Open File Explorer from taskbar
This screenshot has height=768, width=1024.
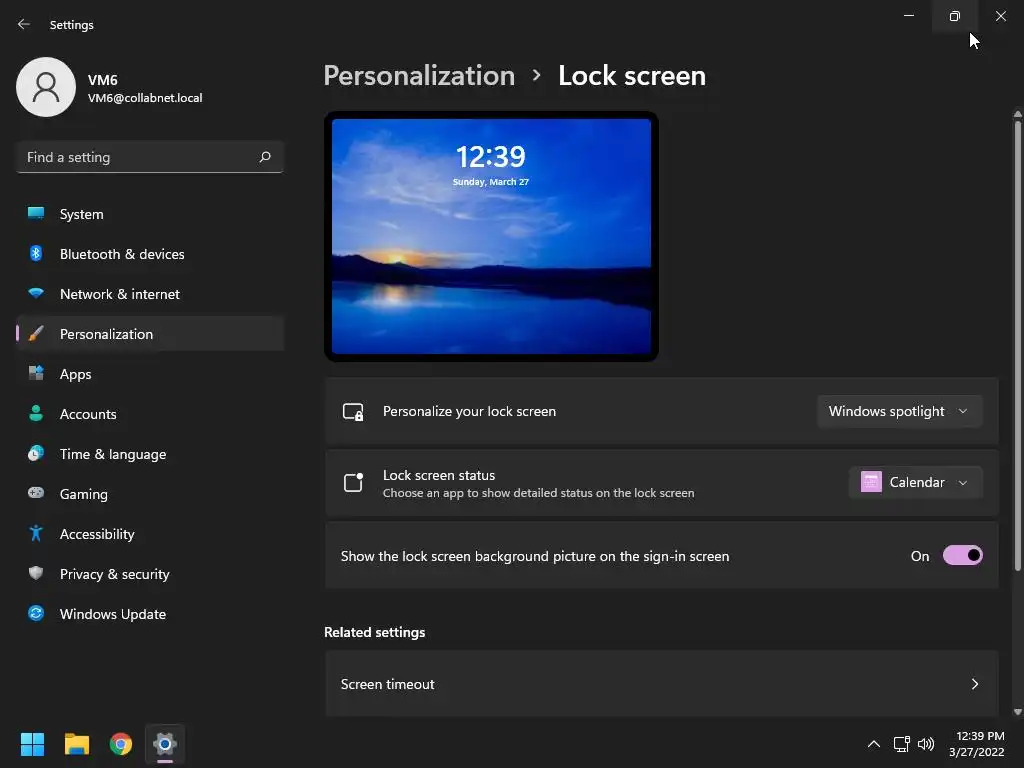pos(76,744)
